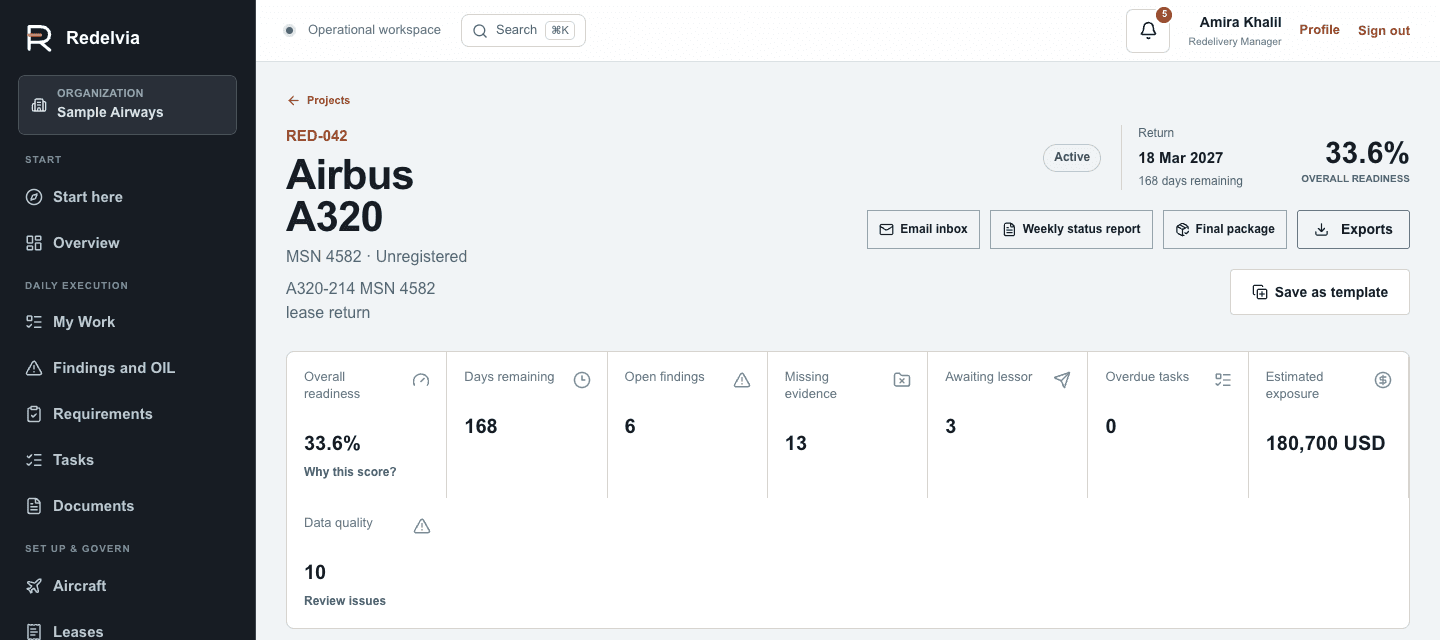Open the Profile link

click(1319, 30)
